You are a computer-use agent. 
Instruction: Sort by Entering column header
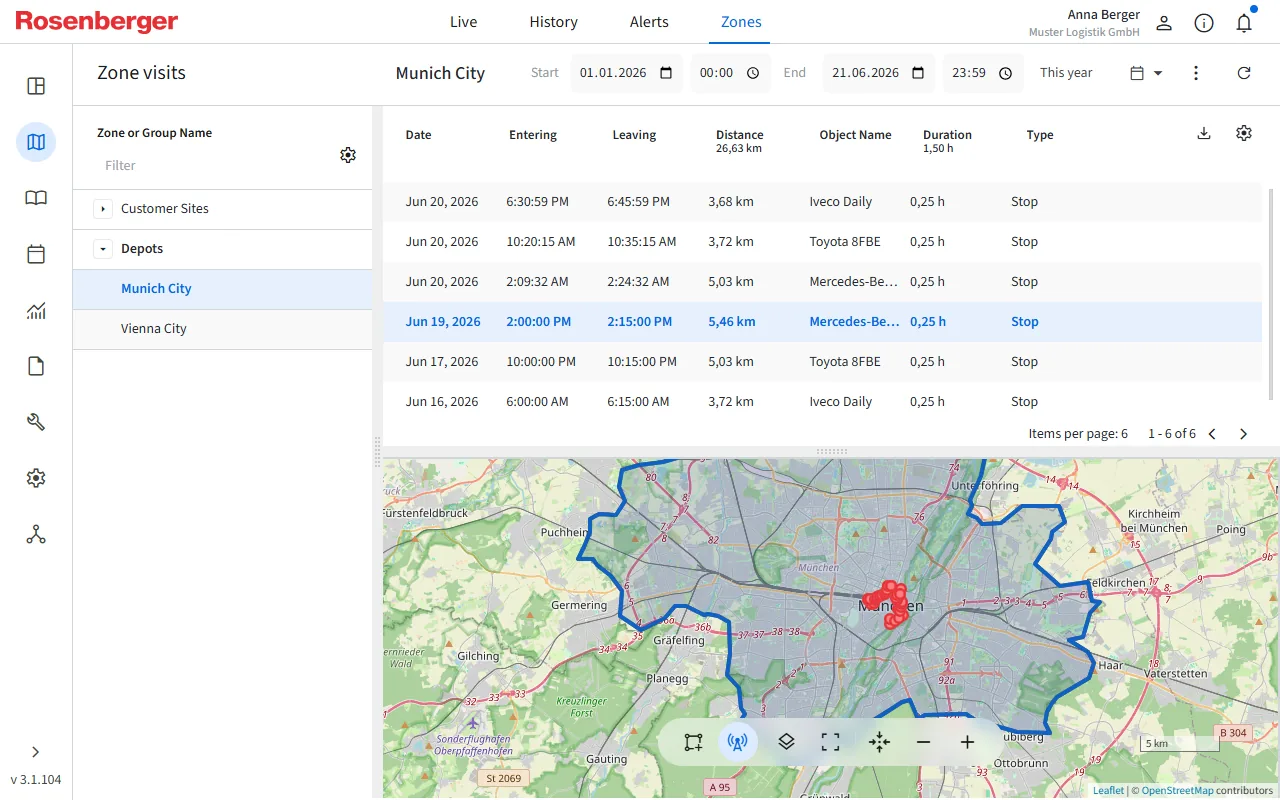coord(533,135)
